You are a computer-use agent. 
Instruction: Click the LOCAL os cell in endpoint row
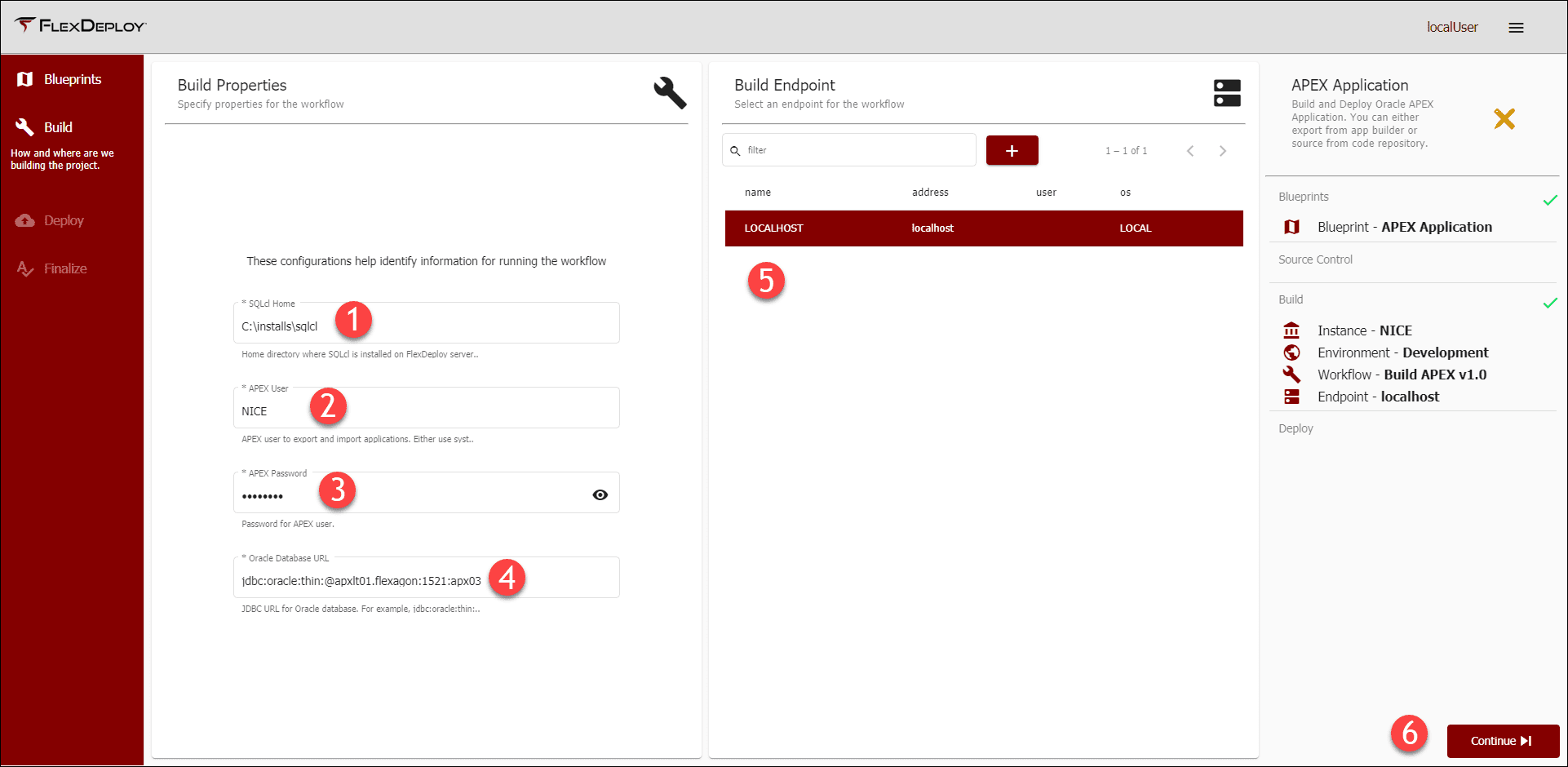tap(1135, 228)
